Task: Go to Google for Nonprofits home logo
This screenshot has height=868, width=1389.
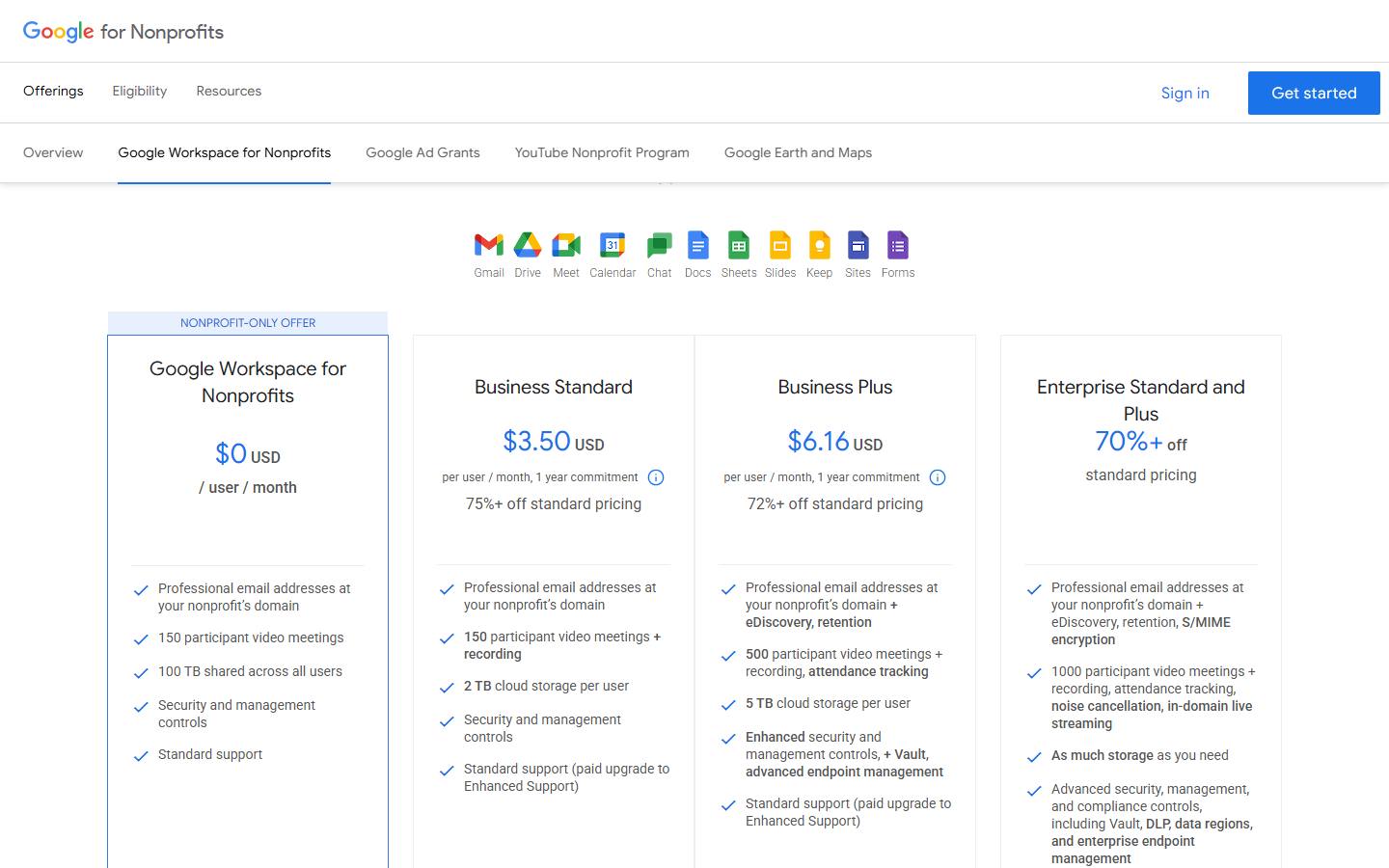Action: point(123,32)
